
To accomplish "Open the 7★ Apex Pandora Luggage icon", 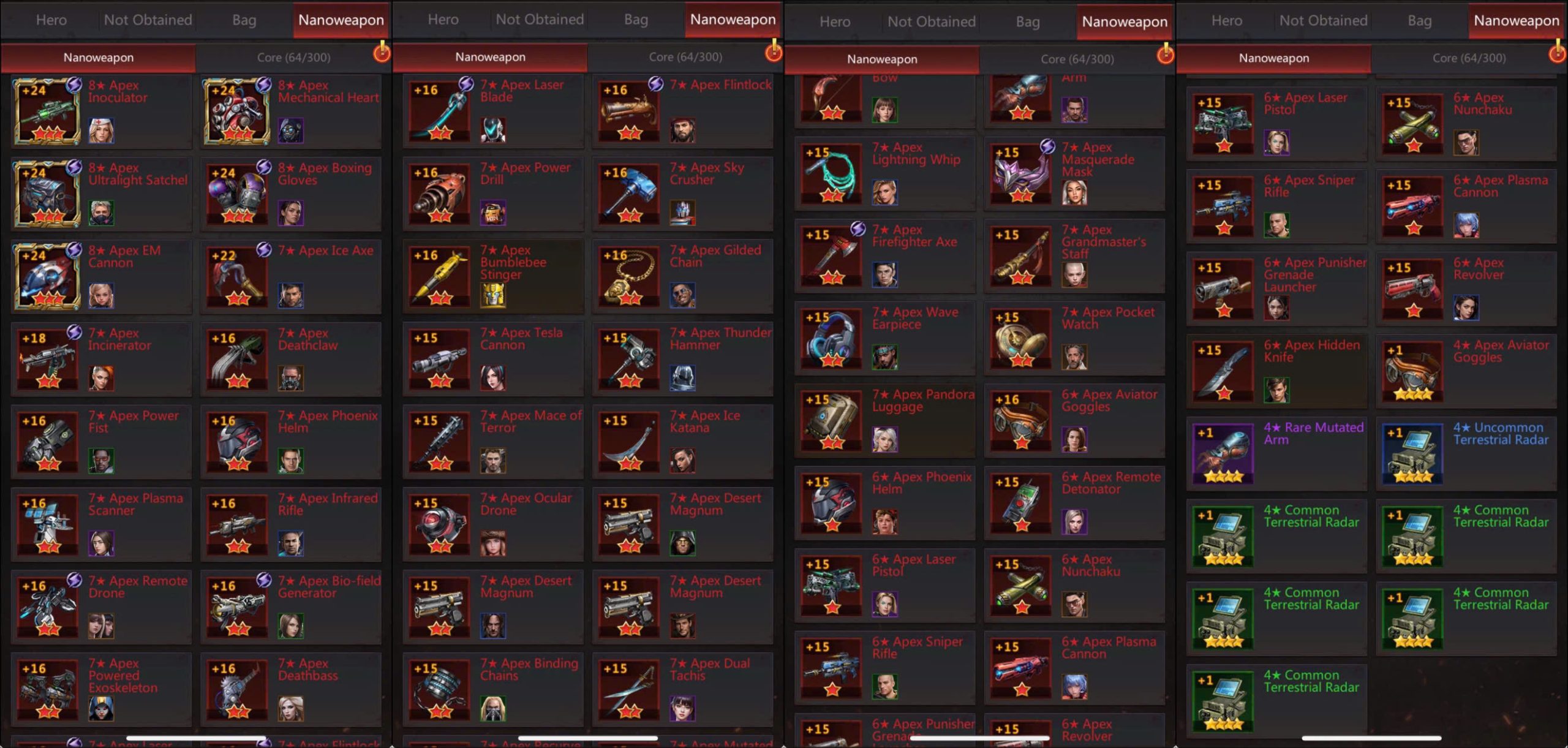I will [x=831, y=420].
